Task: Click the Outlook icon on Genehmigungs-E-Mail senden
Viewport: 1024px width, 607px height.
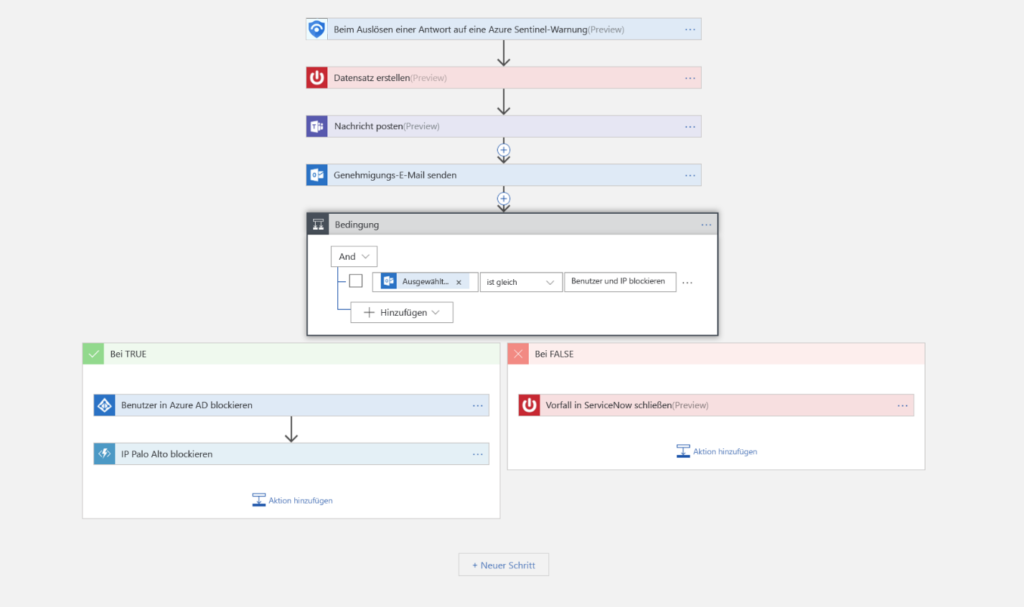Action: pyautogui.click(x=317, y=175)
